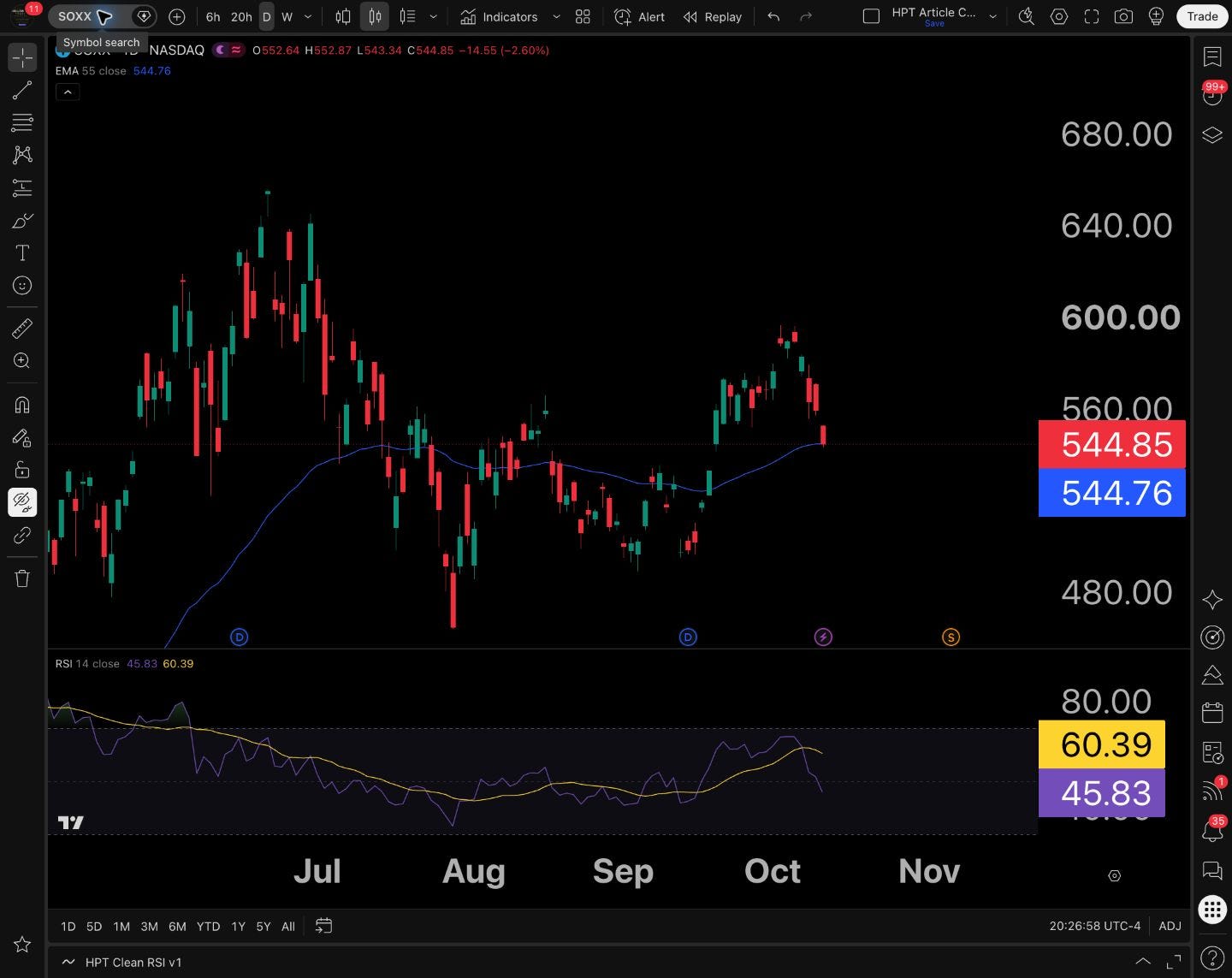Click the Trade button
The width and height of the screenshot is (1232, 978).
tap(1202, 16)
